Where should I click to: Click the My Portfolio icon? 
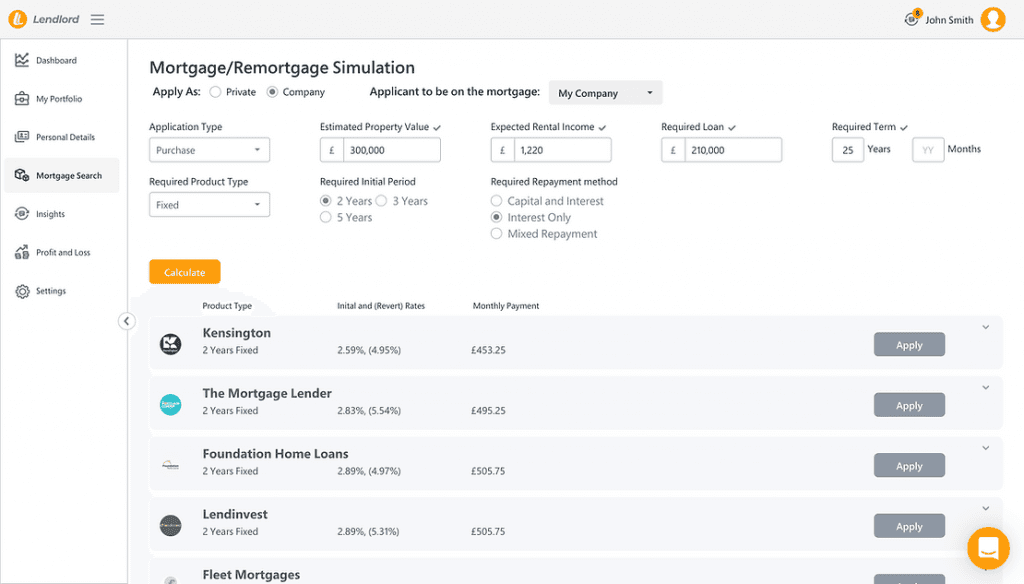(x=22, y=99)
